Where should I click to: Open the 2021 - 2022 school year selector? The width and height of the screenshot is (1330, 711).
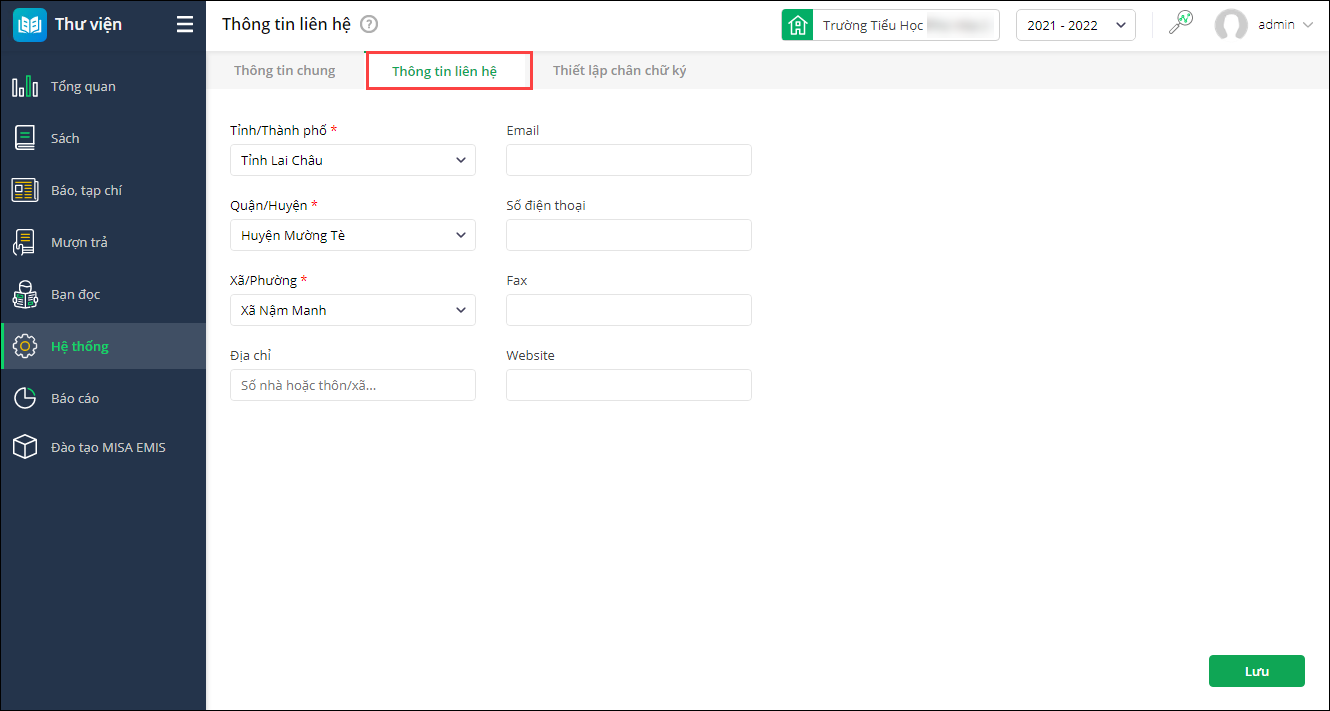pyautogui.click(x=1075, y=25)
